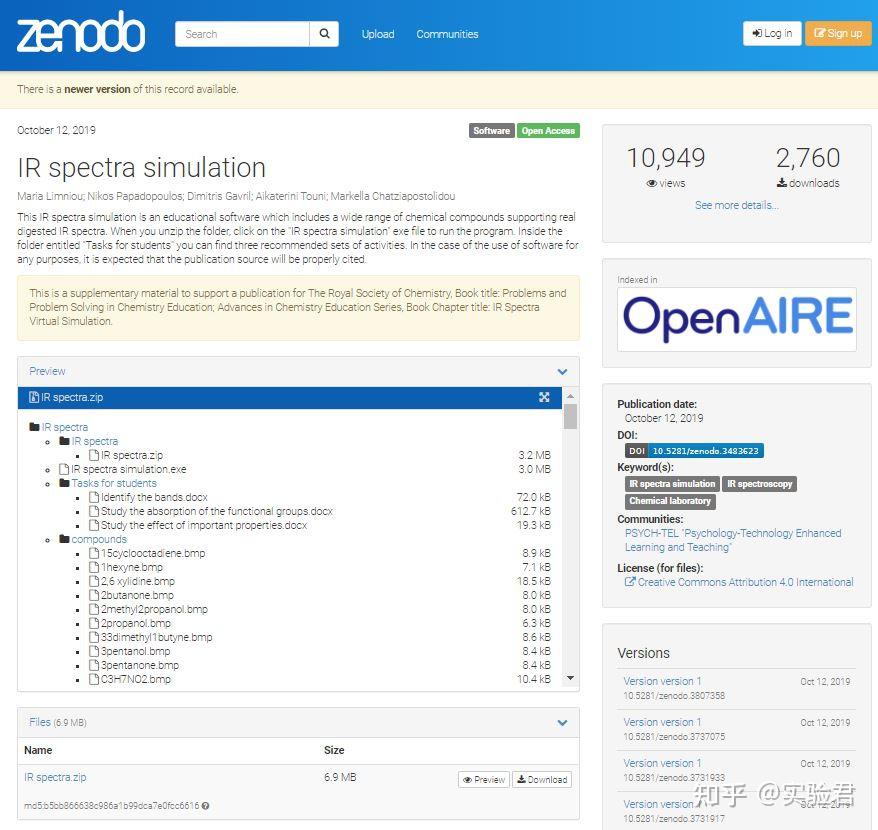
Task: Select 1hexyne.bmp file
Action: [x=132, y=567]
